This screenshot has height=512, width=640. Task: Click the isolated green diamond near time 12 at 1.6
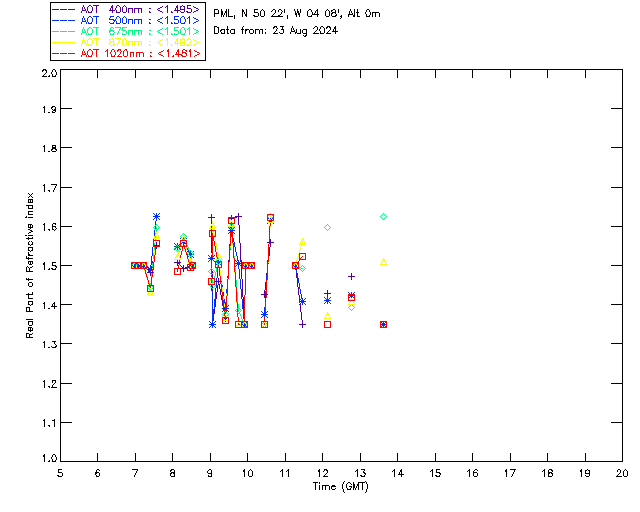pyautogui.click(x=327, y=228)
